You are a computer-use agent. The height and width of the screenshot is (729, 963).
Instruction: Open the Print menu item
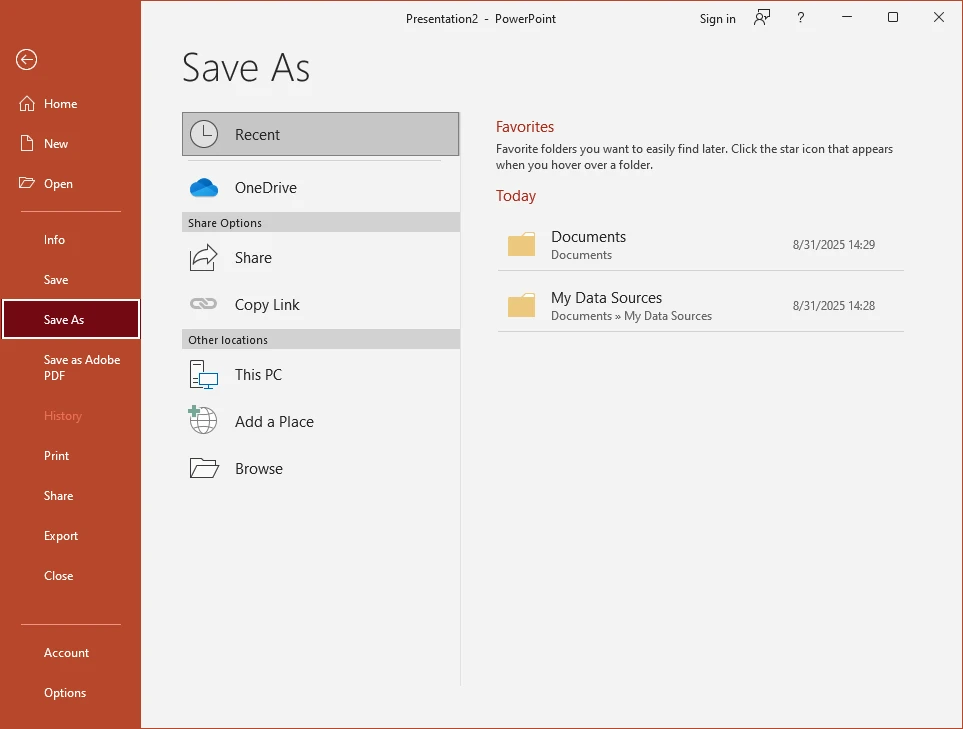tap(56, 455)
